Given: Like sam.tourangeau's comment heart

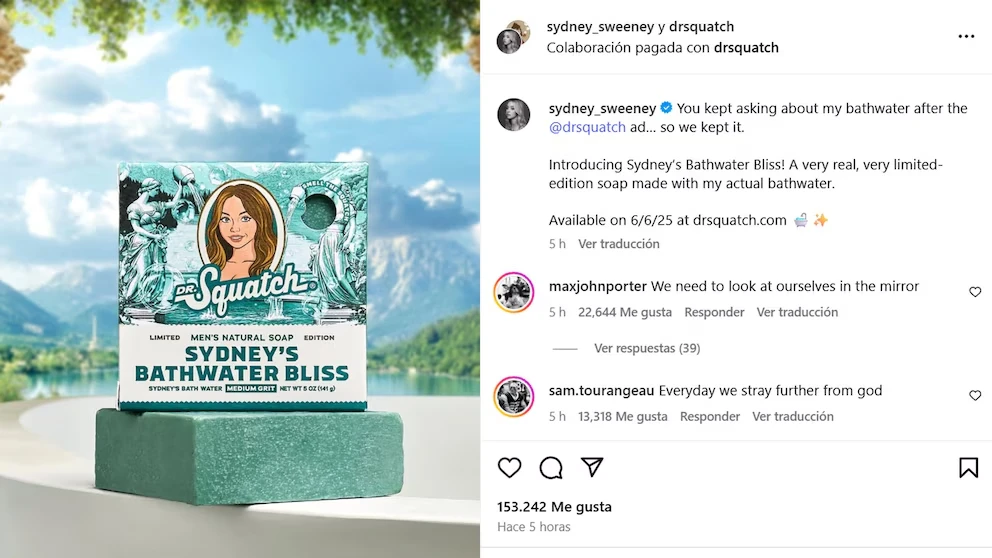Looking at the screenshot, I should coord(975,395).
